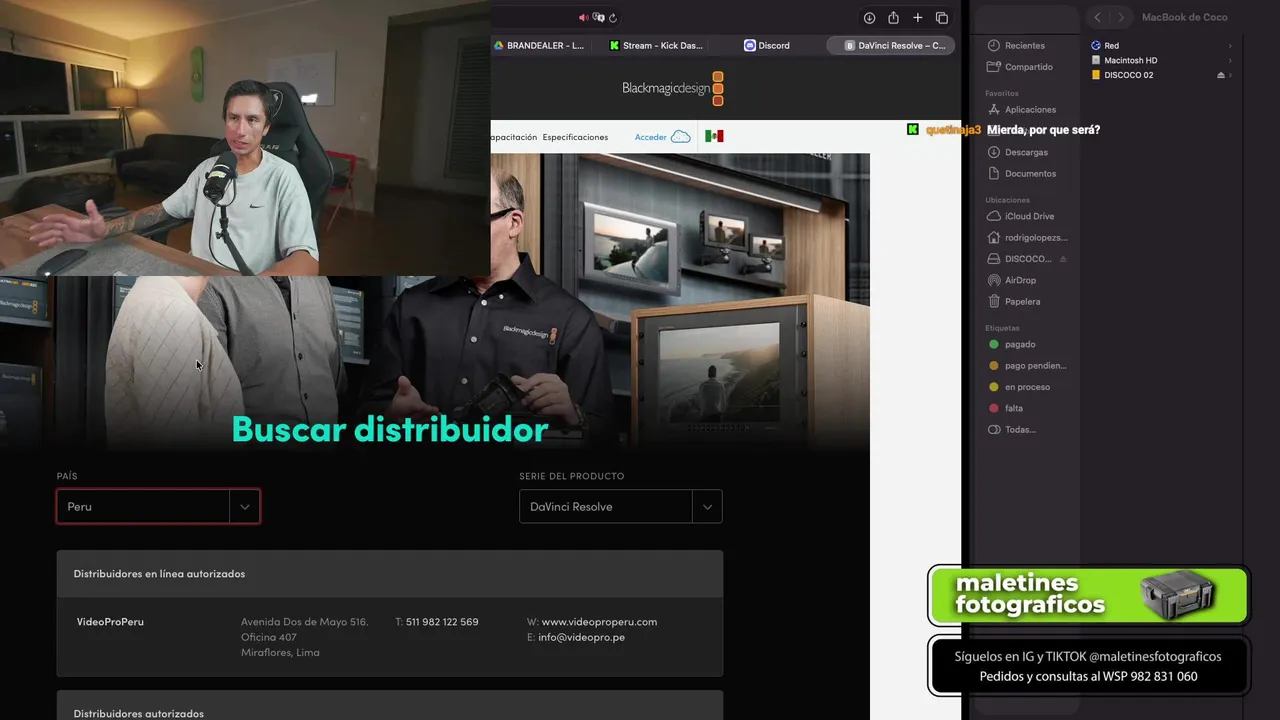Open rodrigolopez home folder in Finder
The height and width of the screenshot is (720, 1280).
tap(1028, 238)
